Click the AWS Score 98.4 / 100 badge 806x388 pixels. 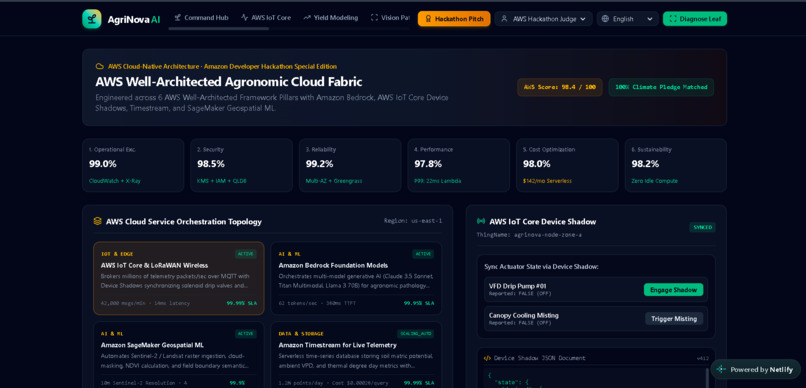(560, 87)
